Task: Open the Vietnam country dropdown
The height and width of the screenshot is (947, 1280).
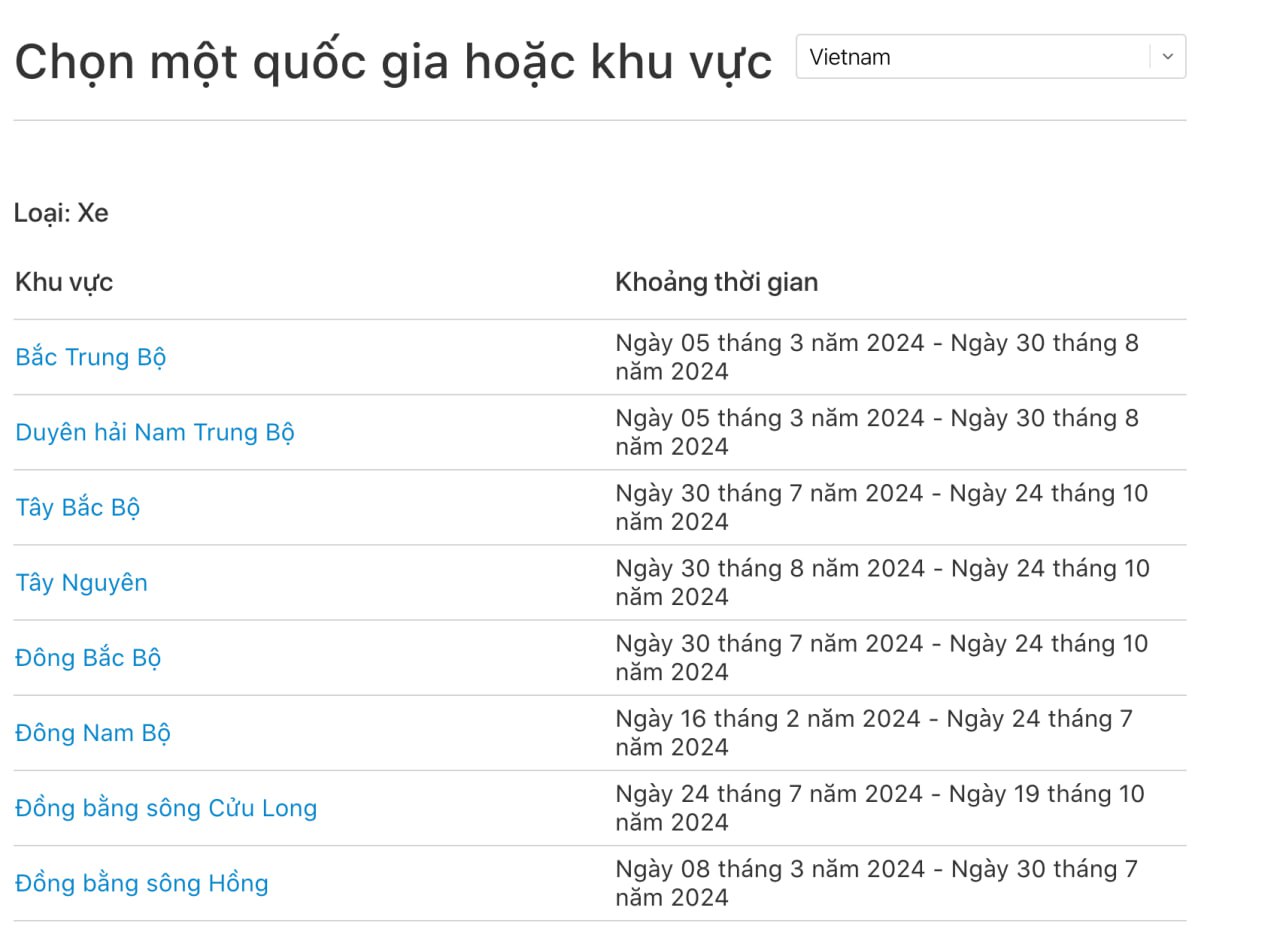Action: 991,57
